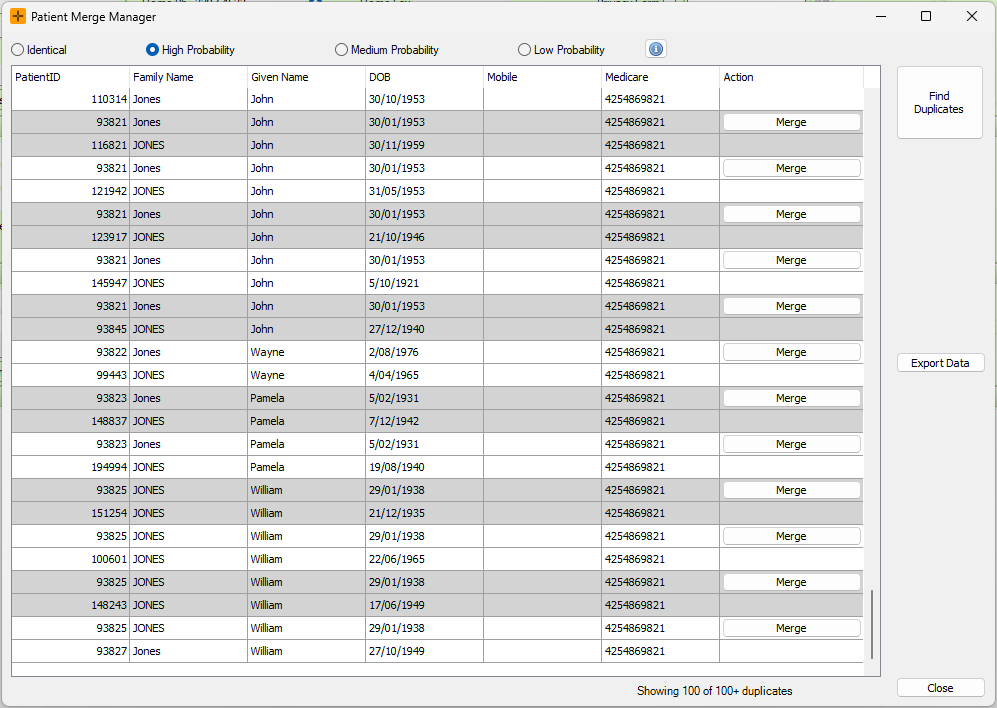Image resolution: width=997 pixels, height=708 pixels.
Task: Click the DOB column header
Action: click(x=424, y=77)
